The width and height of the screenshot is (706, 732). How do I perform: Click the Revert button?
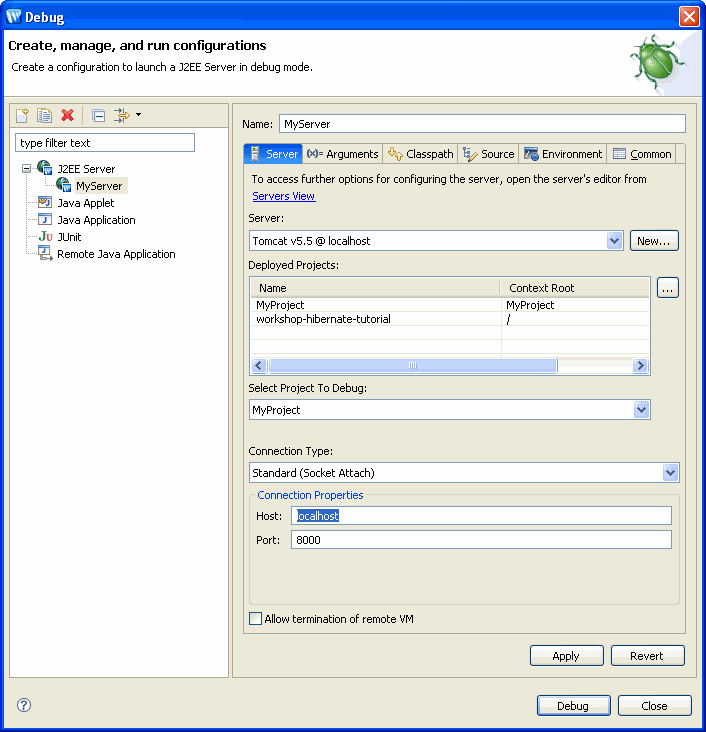pos(647,656)
